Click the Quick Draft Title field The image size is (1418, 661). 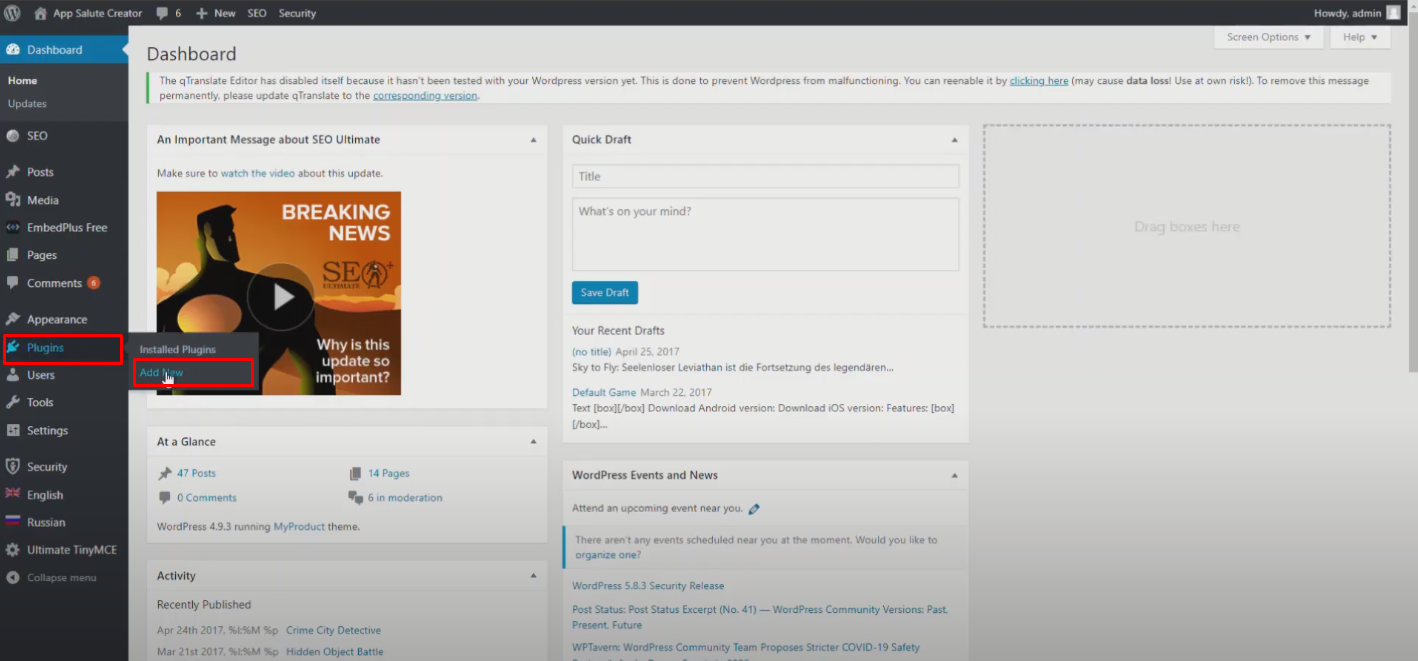[765, 176]
